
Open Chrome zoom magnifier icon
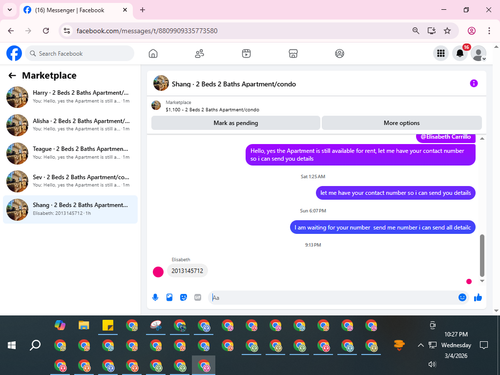pyautogui.click(x=415, y=31)
